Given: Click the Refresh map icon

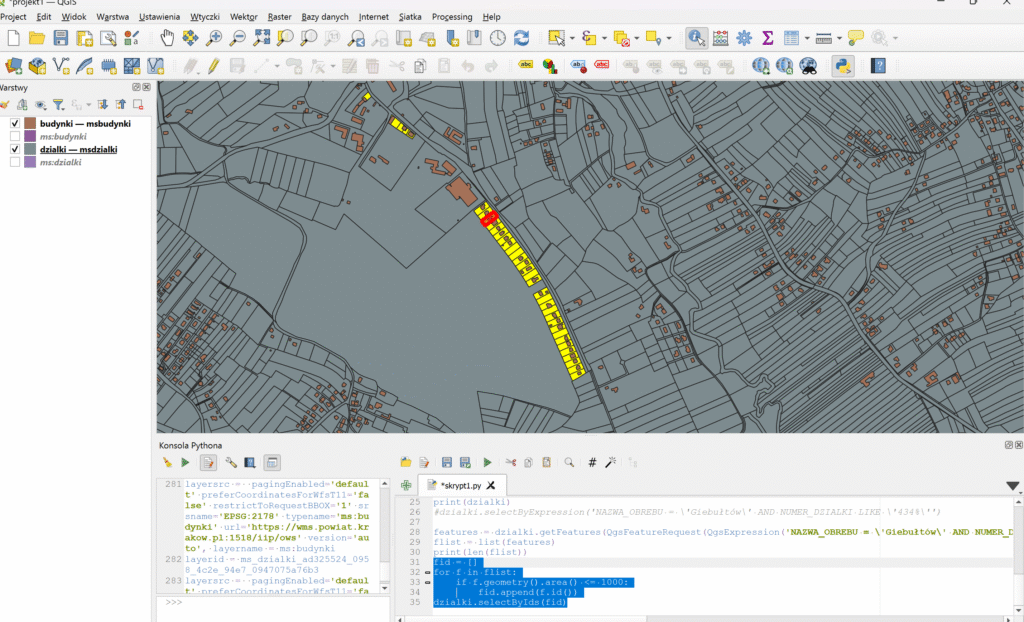Looking at the screenshot, I should pos(521,38).
